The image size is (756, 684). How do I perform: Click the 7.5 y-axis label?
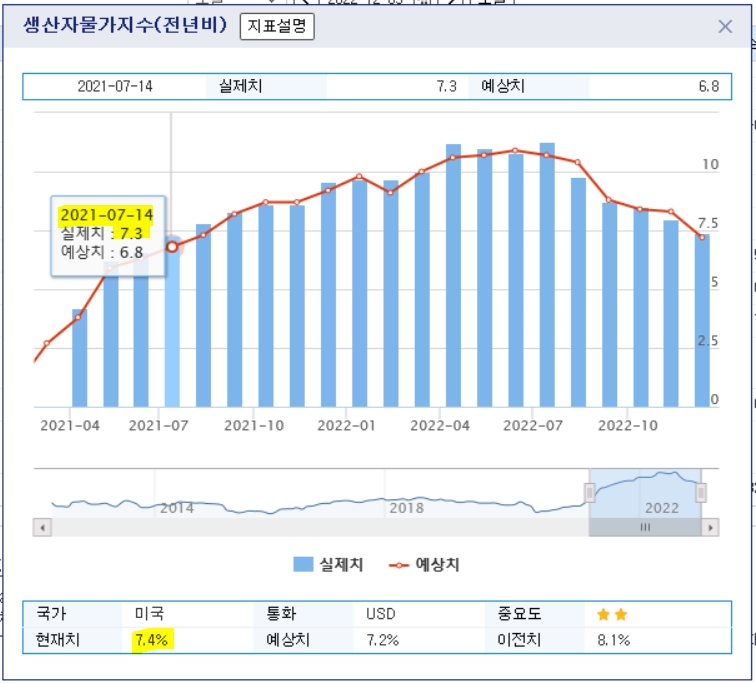point(708,223)
